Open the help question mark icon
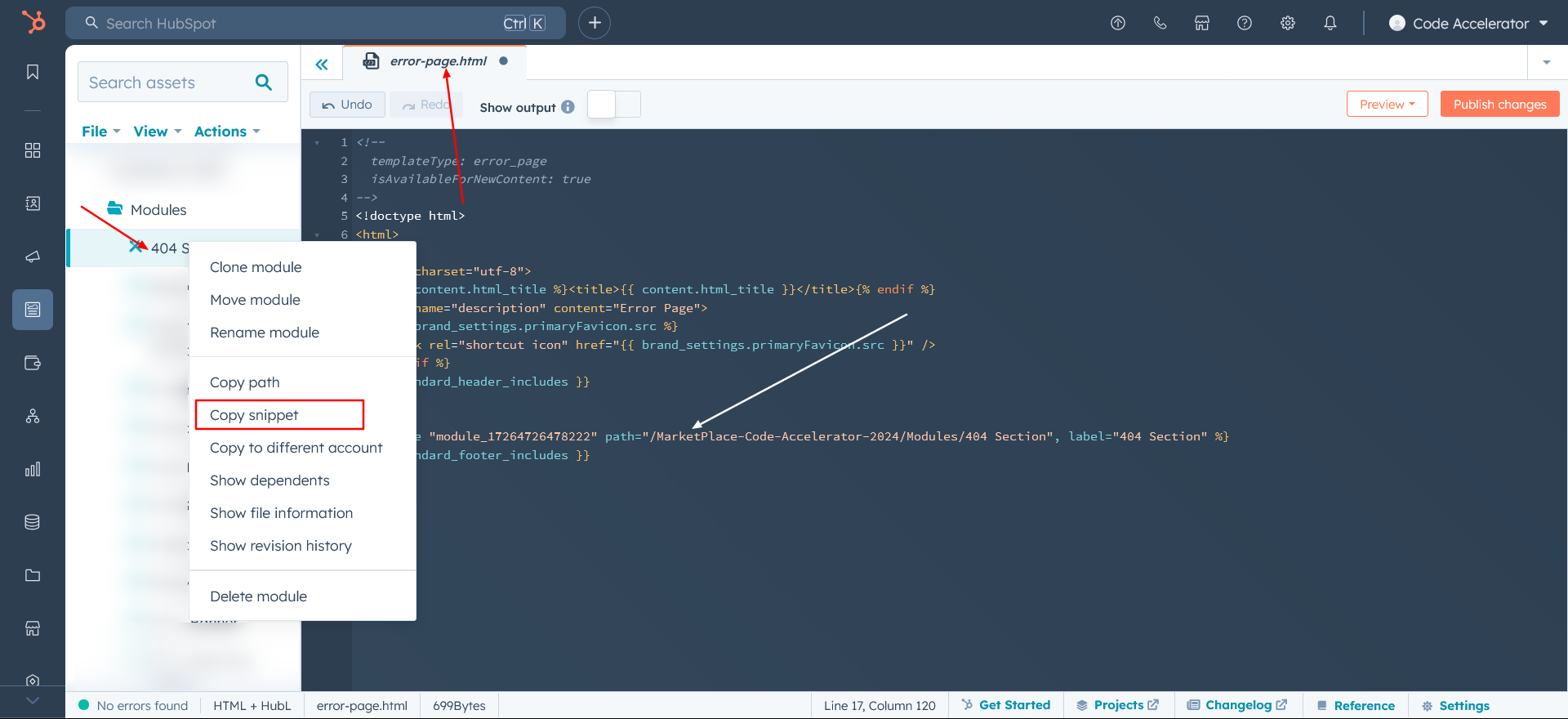 click(x=1245, y=23)
